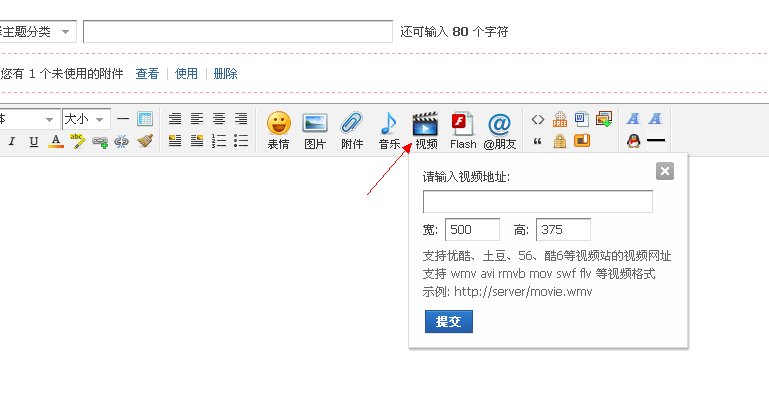The width and height of the screenshot is (769, 418).
Task: Click the angle brackets code icon
Action: pos(538,119)
